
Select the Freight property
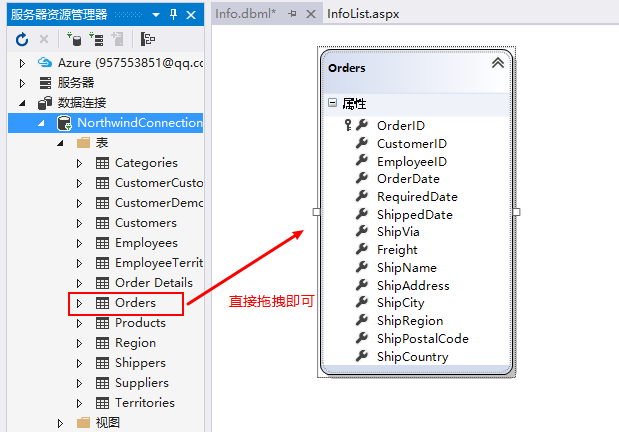(x=397, y=250)
